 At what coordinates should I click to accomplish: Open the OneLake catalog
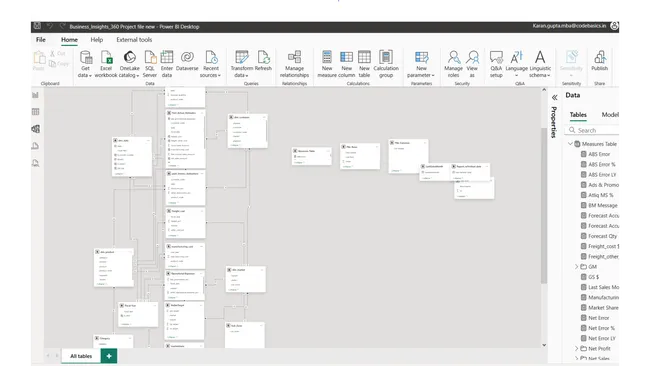129,64
